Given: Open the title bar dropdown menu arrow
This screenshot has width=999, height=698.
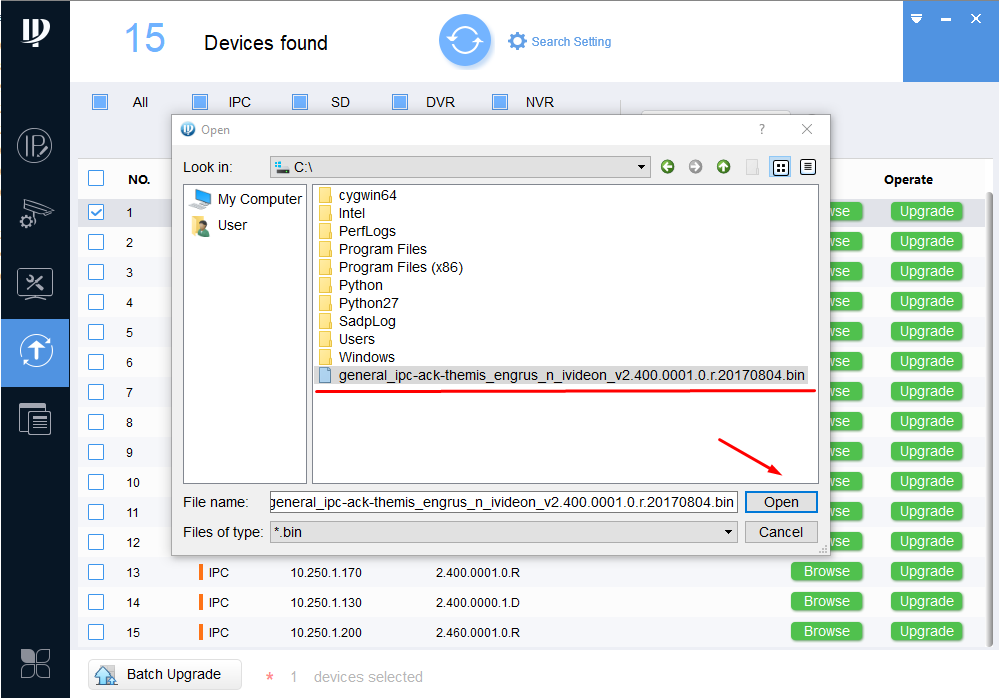Looking at the screenshot, I should click(x=916, y=18).
